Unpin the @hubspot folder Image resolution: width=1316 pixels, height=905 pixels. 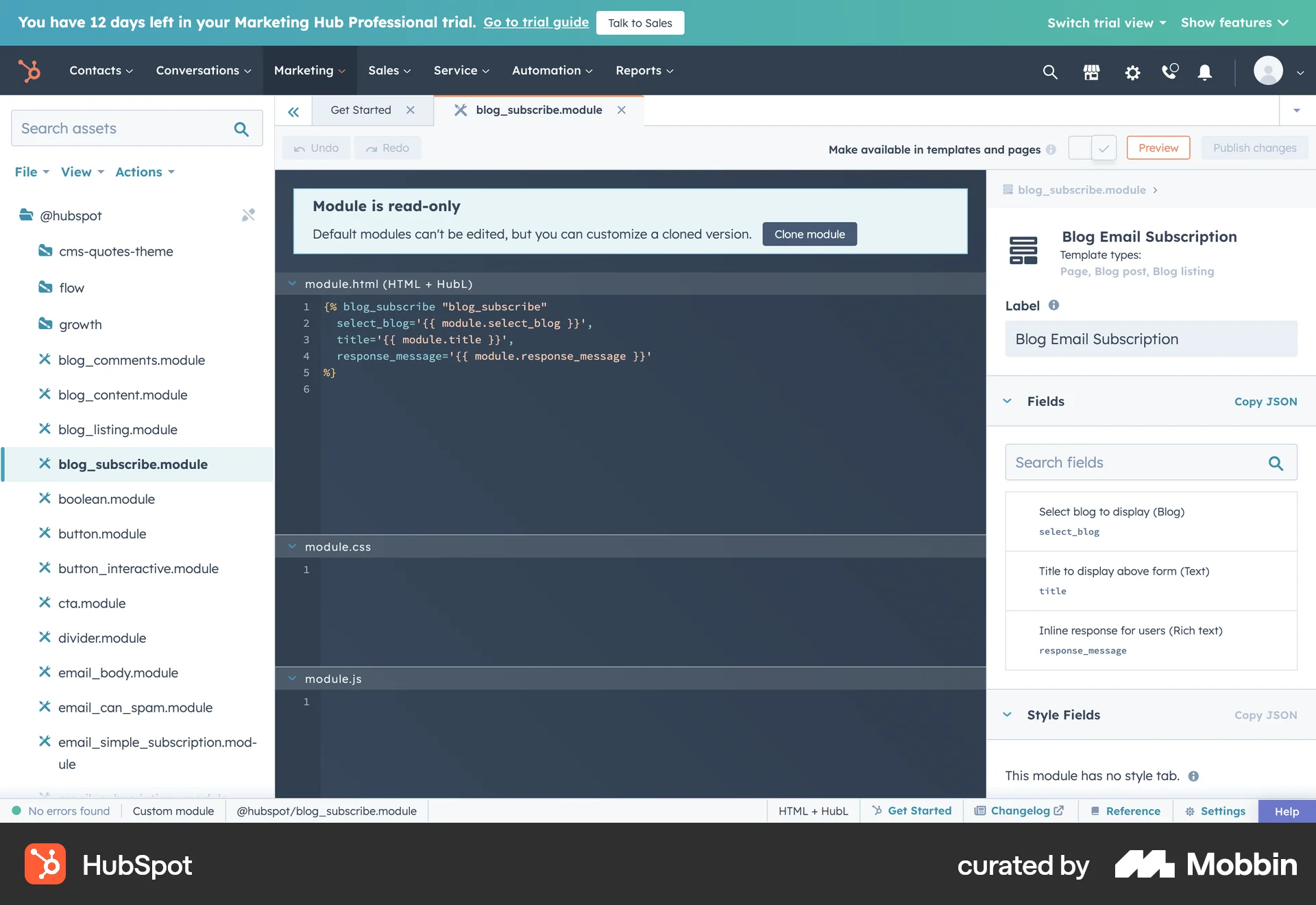coord(249,215)
